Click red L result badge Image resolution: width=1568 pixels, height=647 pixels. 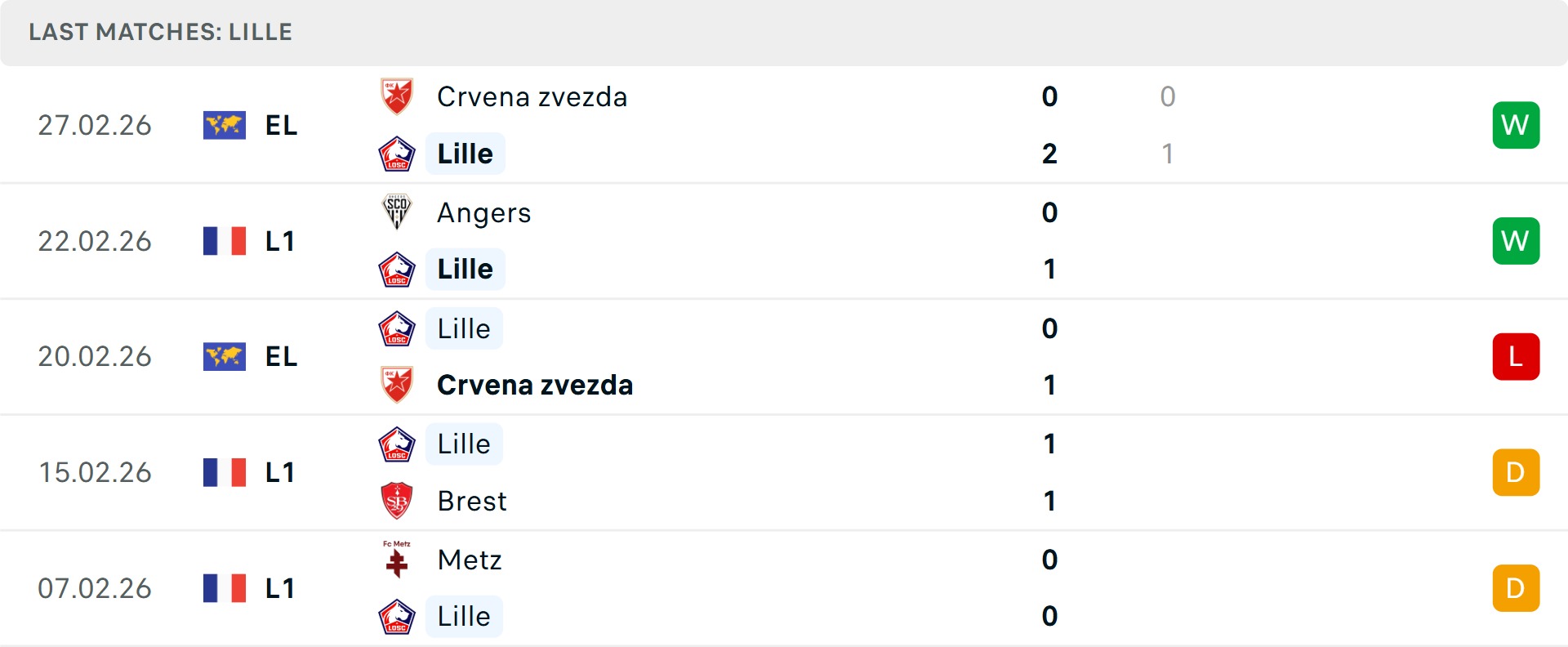[x=1516, y=356]
